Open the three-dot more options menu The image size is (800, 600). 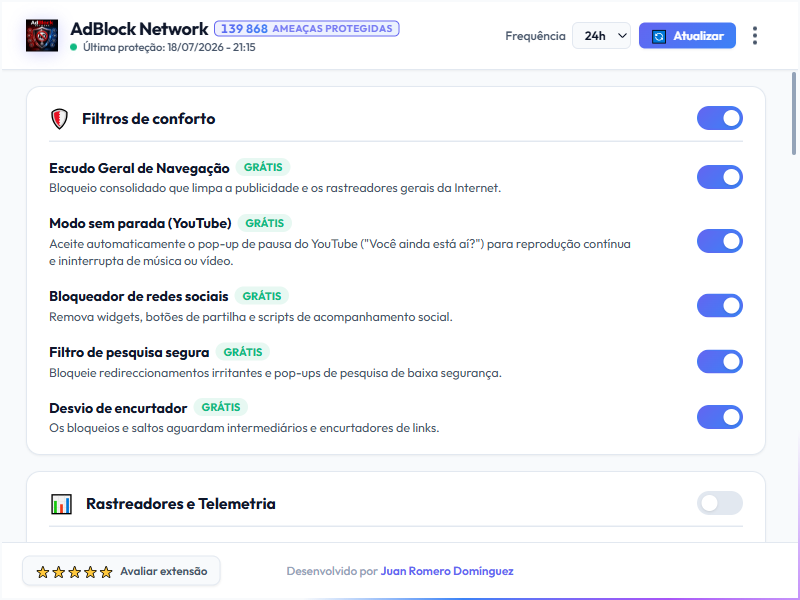(755, 36)
